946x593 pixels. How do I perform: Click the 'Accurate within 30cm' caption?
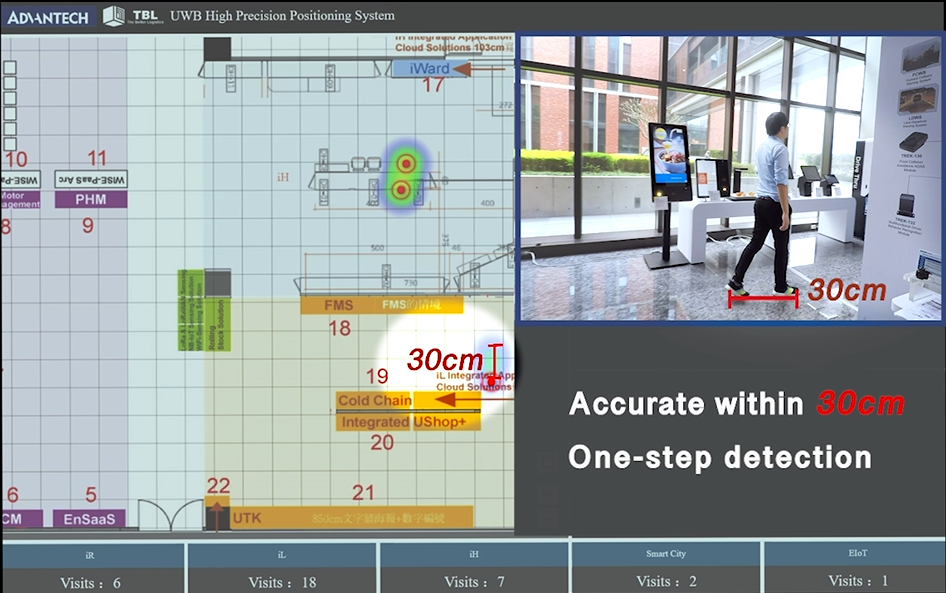pyautogui.click(x=737, y=404)
